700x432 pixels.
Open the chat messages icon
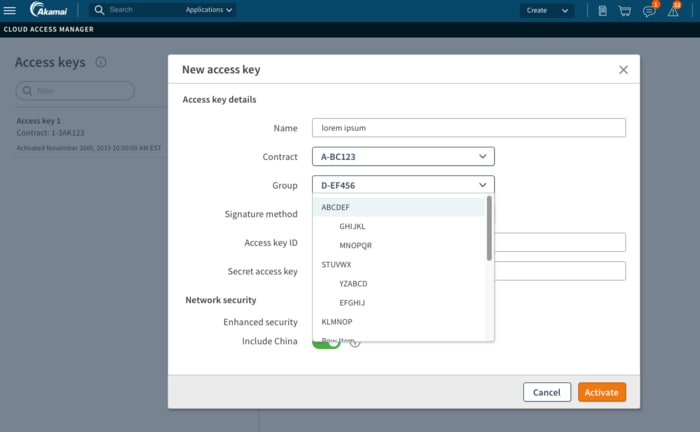coord(649,11)
